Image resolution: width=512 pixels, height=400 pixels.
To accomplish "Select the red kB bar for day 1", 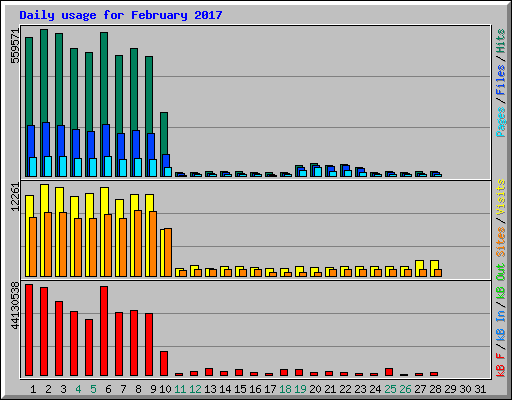I will point(29,330).
